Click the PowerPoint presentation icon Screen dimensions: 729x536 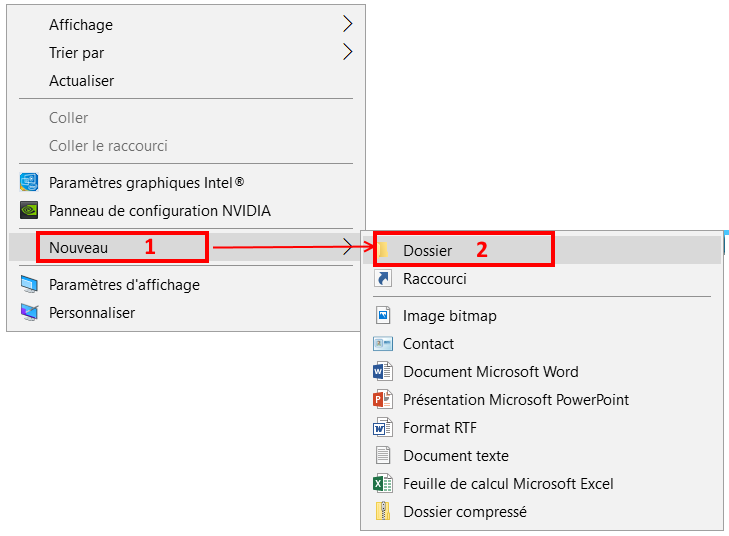click(383, 399)
